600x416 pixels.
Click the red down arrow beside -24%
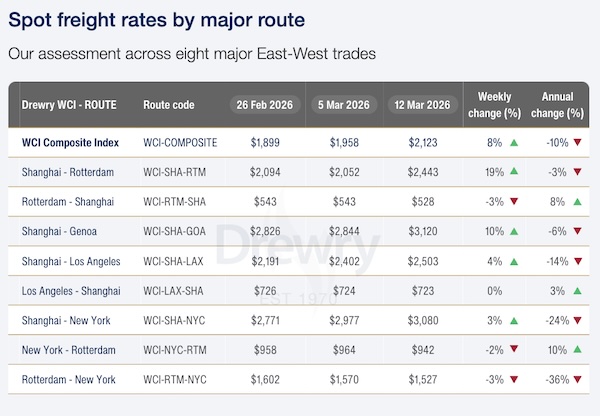(x=577, y=321)
